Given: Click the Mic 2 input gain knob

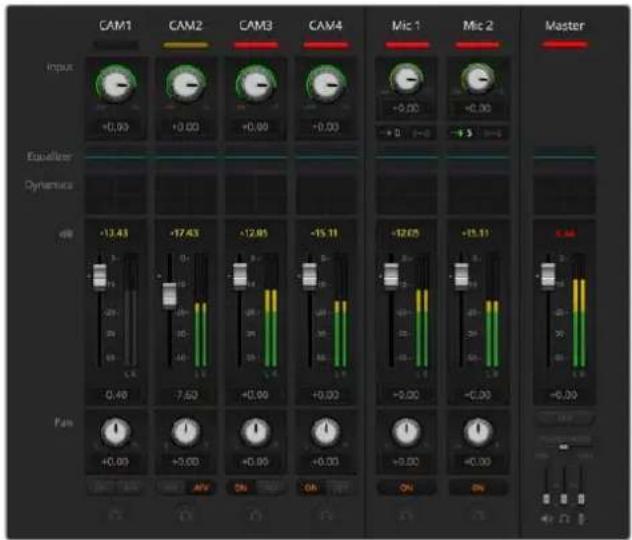Looking at the screenshot, I should tap(478, 79).
